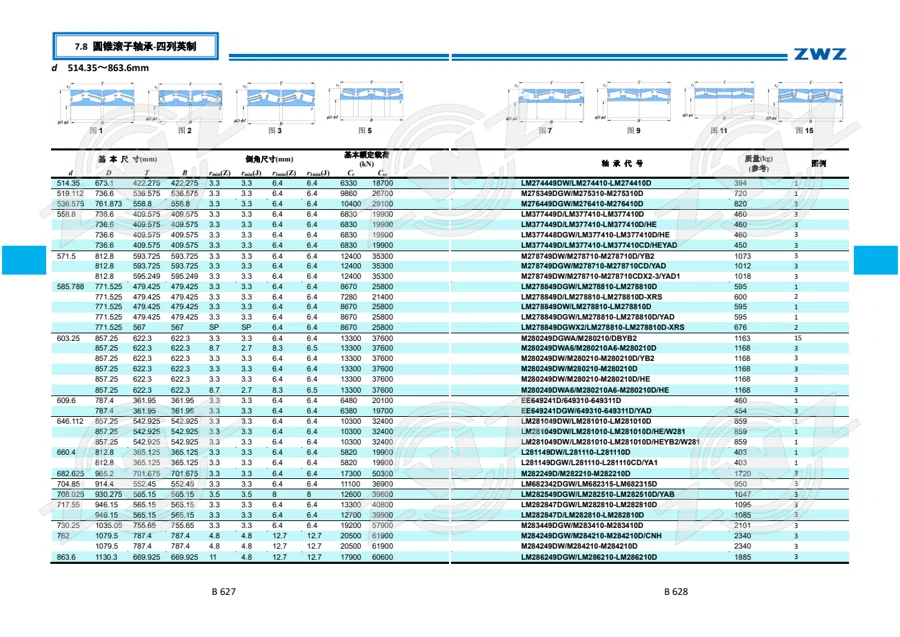
Task: Select bearing code L281149DW/L281110-L281110D
Action: pos(576,452)
